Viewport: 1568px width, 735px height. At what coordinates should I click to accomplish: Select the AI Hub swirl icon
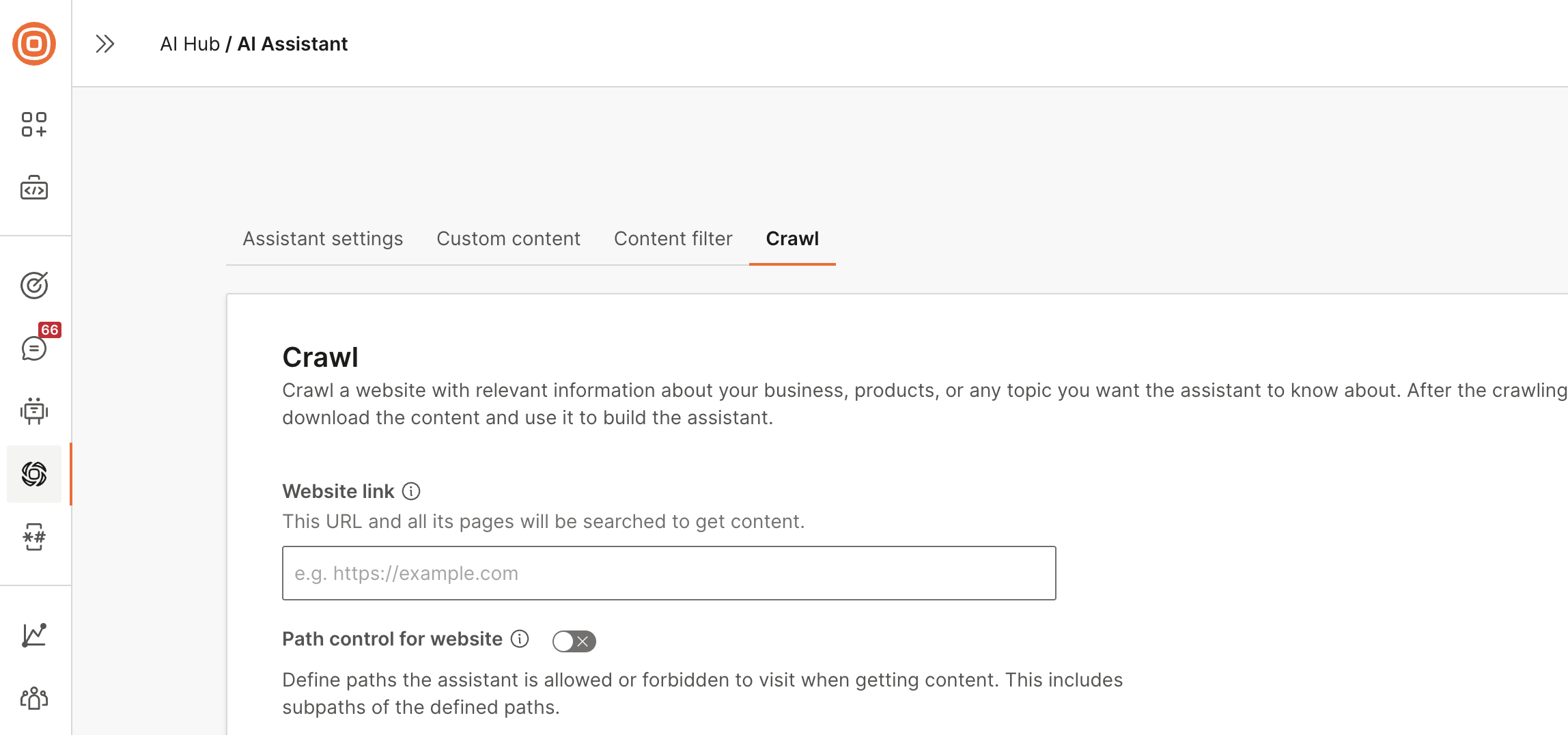coord(34,474)
